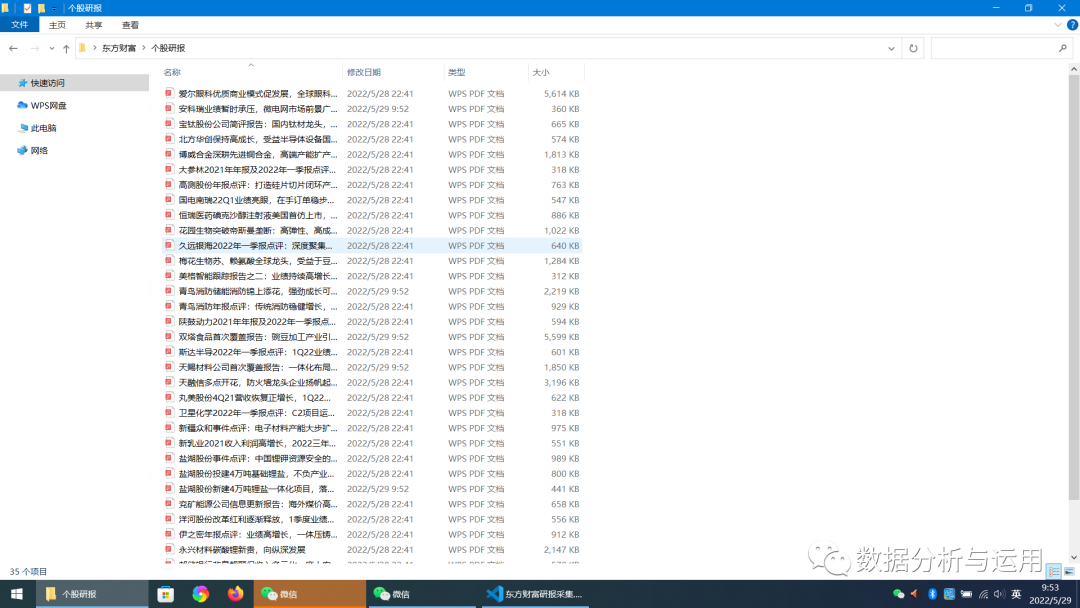Expand chevron before 东方财富 breadcrumb
The width and height of the screenshot is (1080, 608).
94,48
